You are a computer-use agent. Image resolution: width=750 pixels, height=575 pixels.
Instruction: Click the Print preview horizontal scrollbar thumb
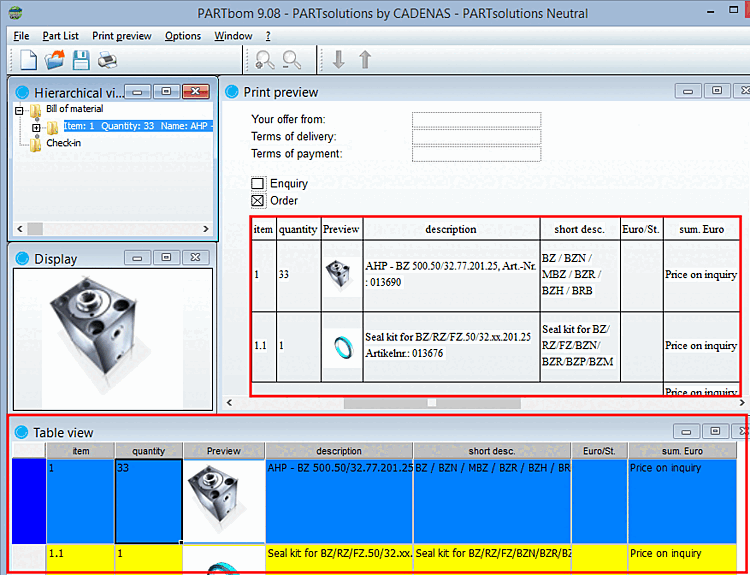pos(432,403)
